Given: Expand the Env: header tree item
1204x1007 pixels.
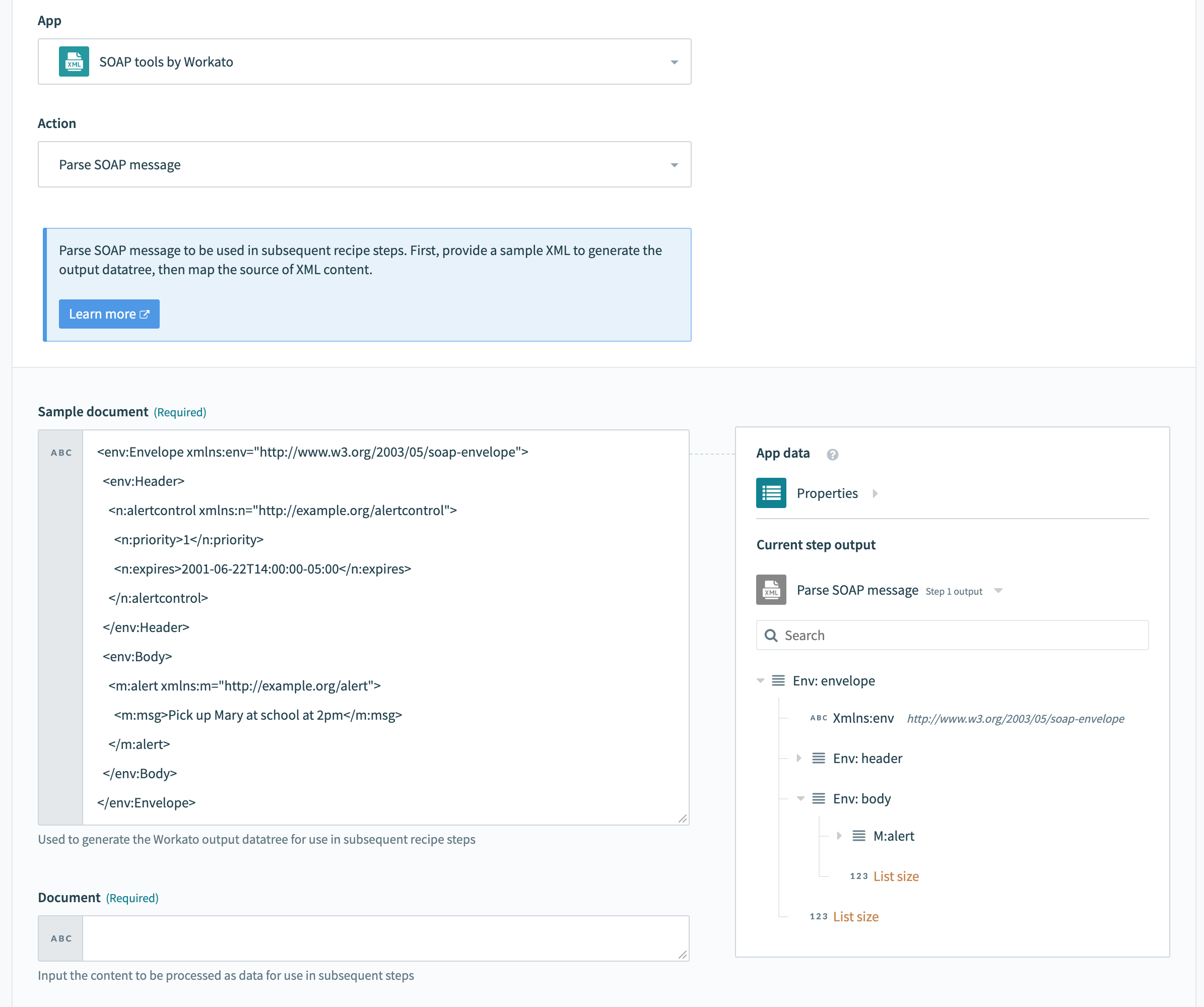Looking at the screenshot, I should [x=799, y=758].
